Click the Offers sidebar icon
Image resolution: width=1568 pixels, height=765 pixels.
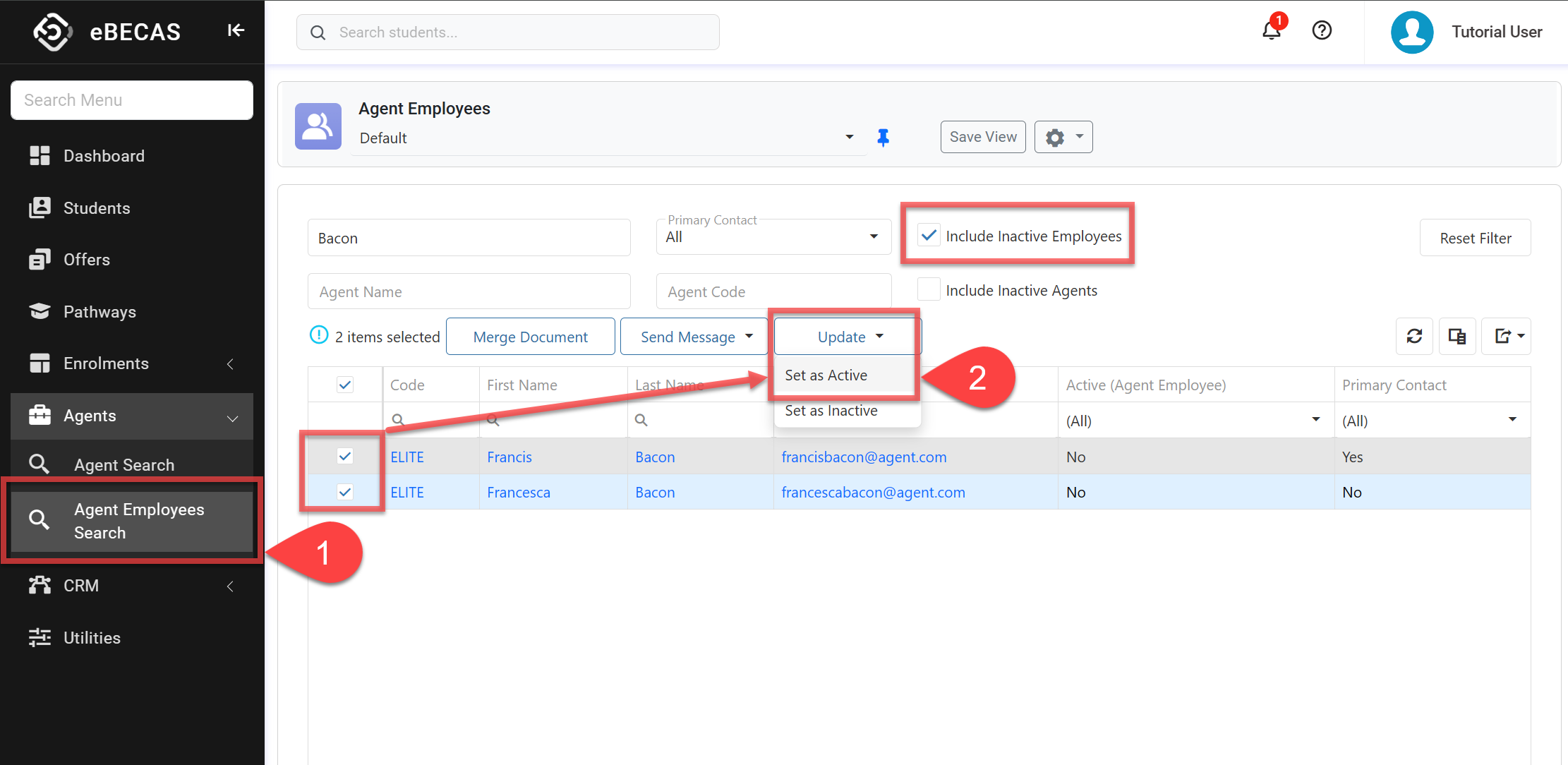click(x=40, y=260)
